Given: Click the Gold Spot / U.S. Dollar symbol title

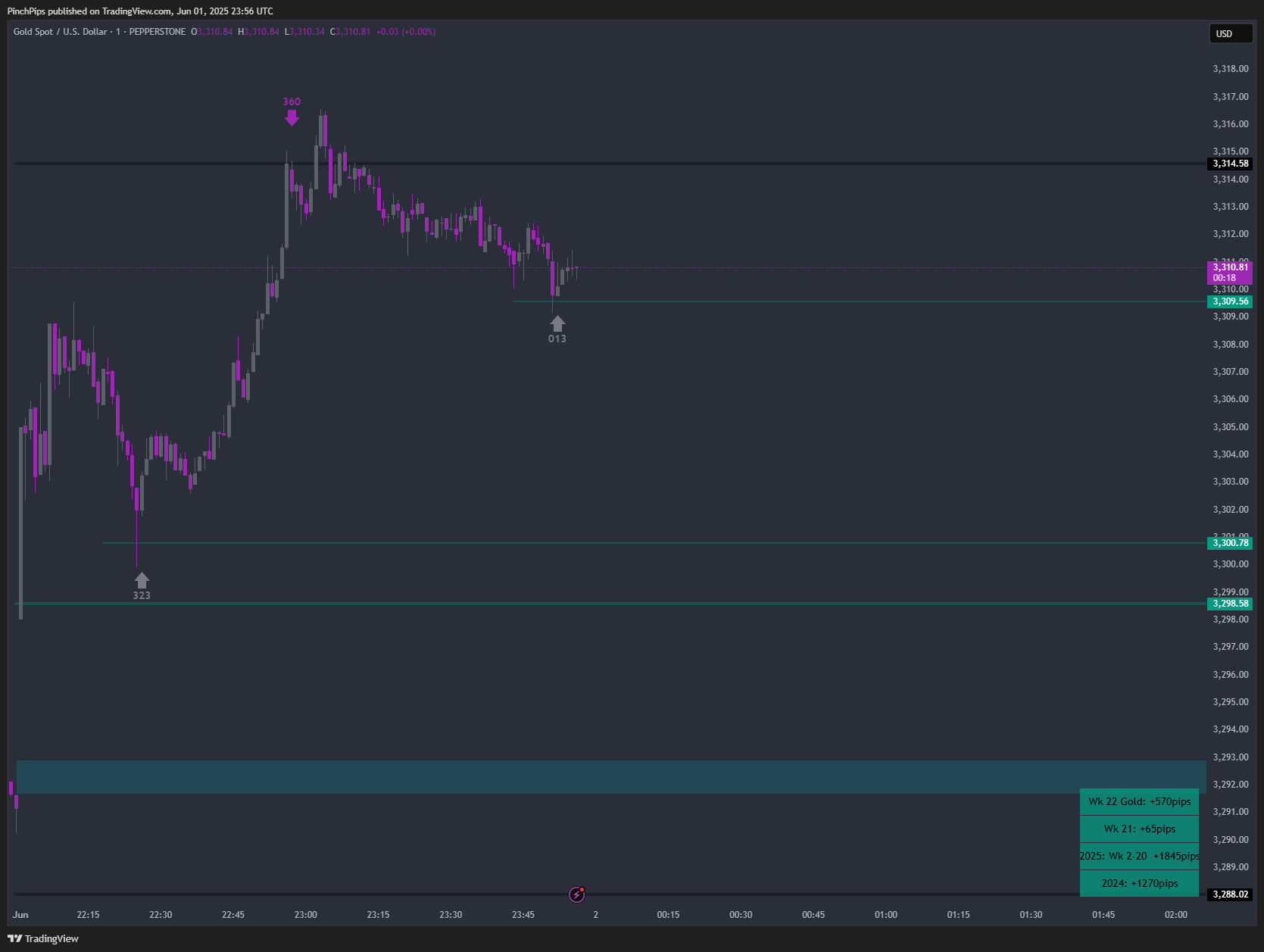Looking at the screenshot, I should pyautogui.click(x=61, y=32).
